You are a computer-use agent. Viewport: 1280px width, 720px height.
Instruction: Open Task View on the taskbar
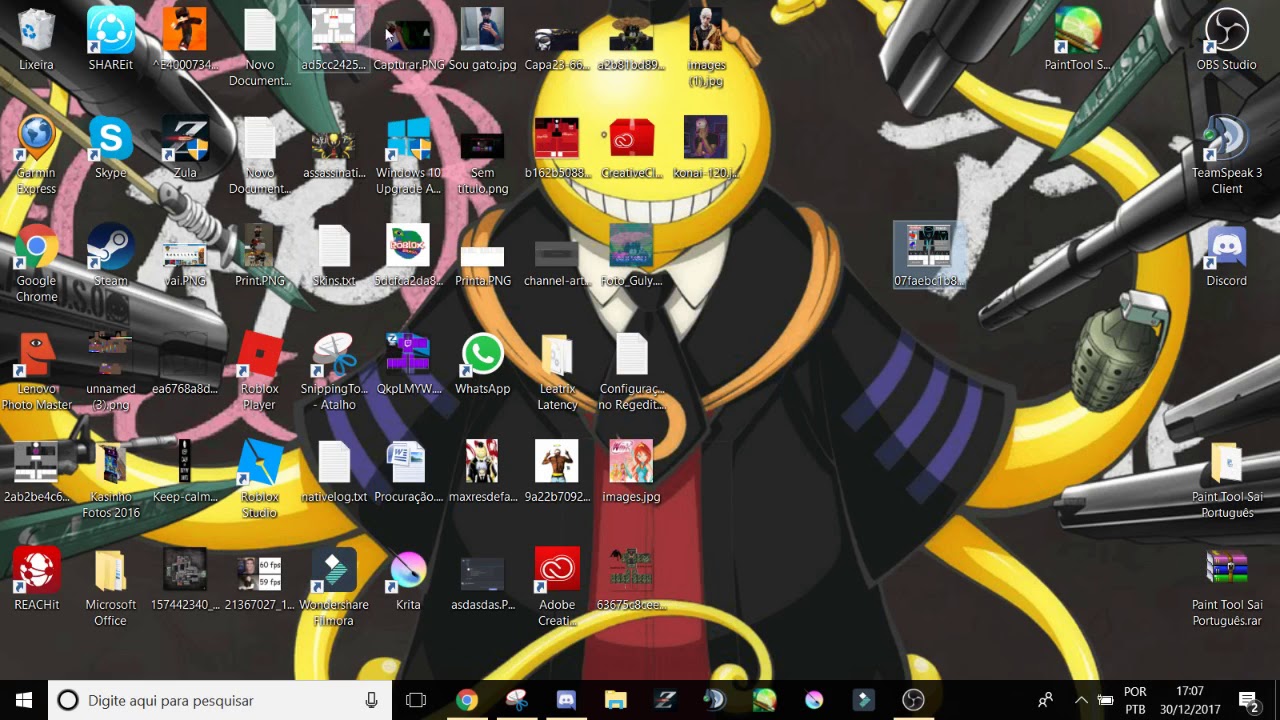[x=416, y=700]
